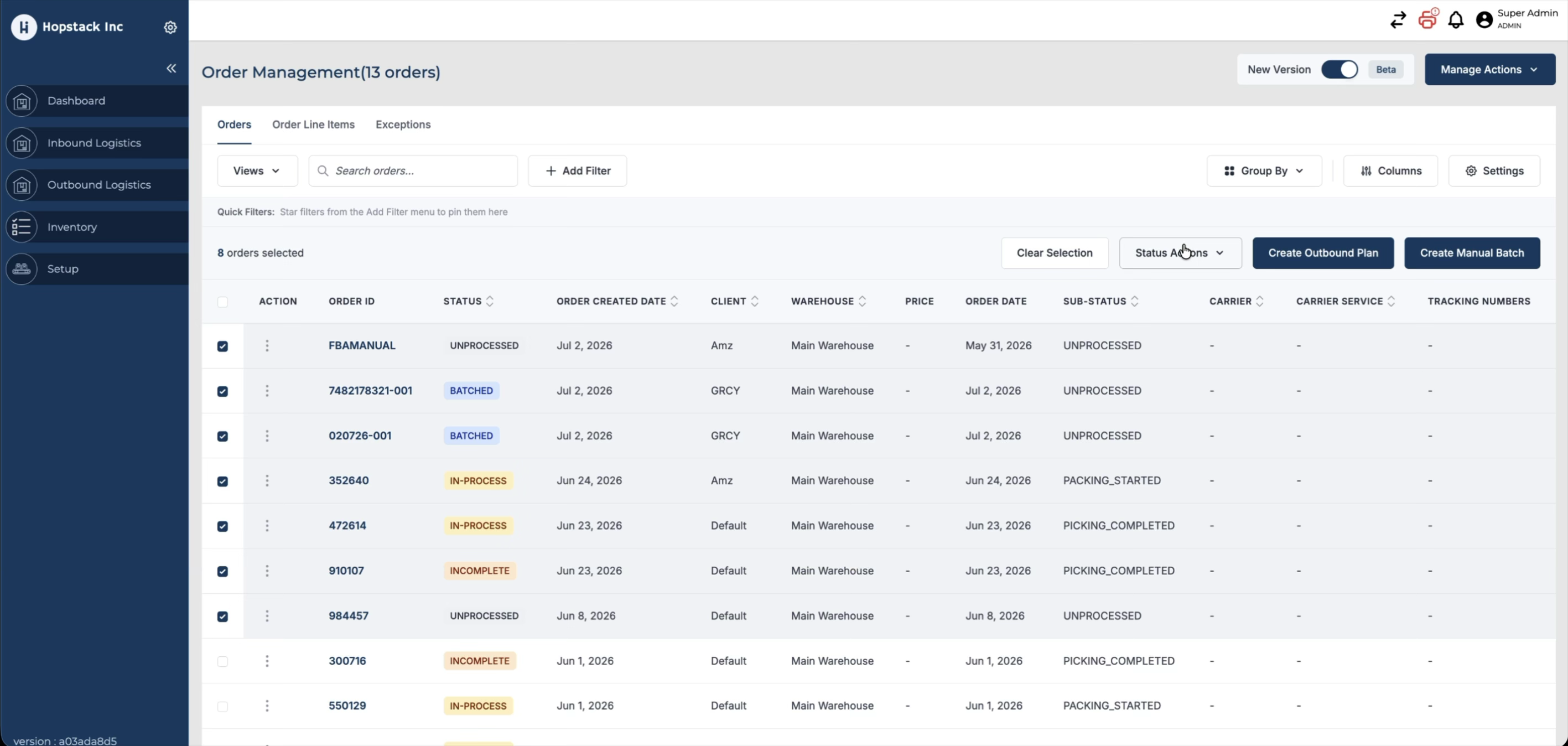Uncheck the 352640 order checkbox
Viewport: 1568px width, 746px height.
tap(223, 481)
